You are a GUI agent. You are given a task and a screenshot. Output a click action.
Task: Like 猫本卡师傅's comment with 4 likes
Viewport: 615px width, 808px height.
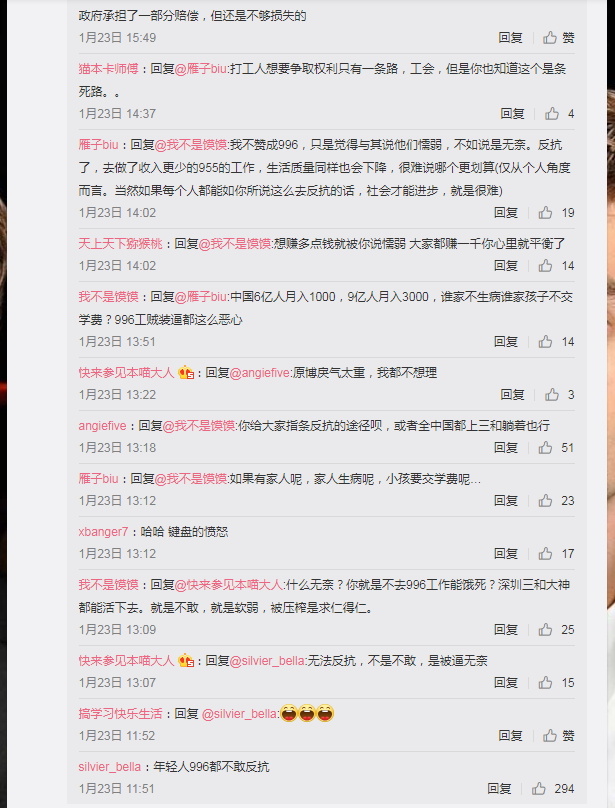click(x=553, y=113)
